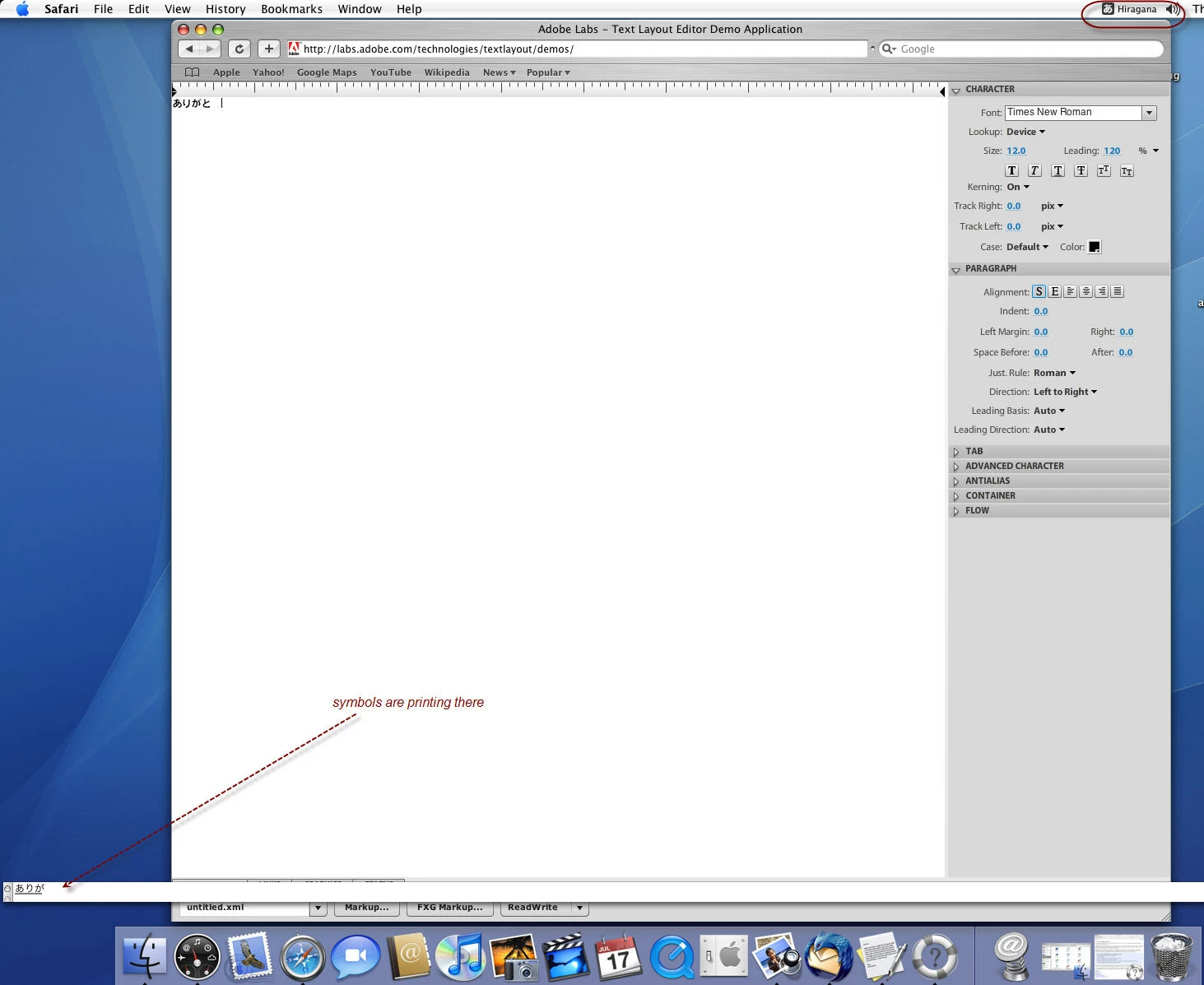Screen dimensions: 1204x985
Task: Open the Google Maps bookmark
Action: 327,72
